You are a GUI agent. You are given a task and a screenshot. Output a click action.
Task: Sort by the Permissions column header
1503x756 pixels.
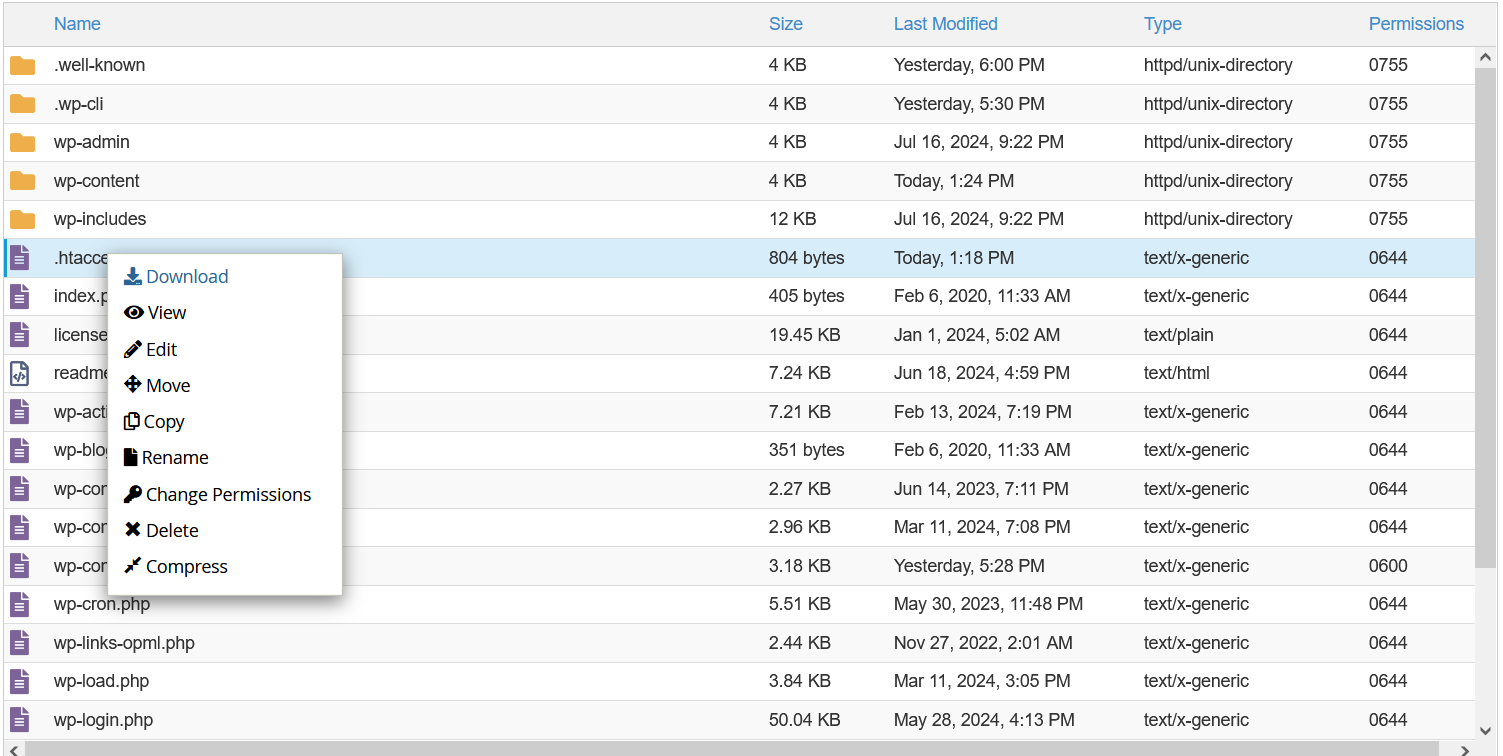(x=1416, y=24)
